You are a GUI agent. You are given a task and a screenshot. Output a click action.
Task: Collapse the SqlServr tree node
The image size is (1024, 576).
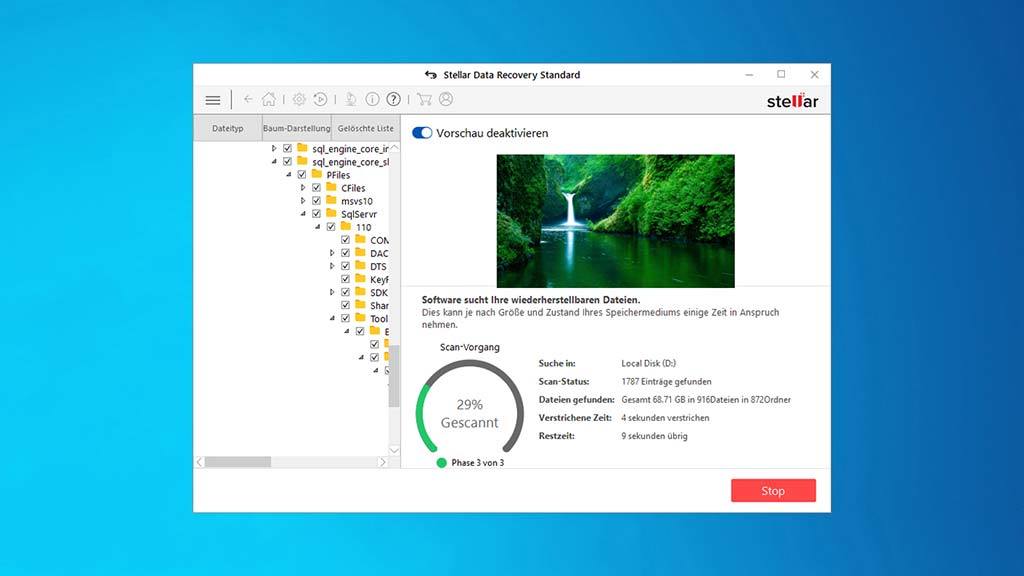[303, 214]
